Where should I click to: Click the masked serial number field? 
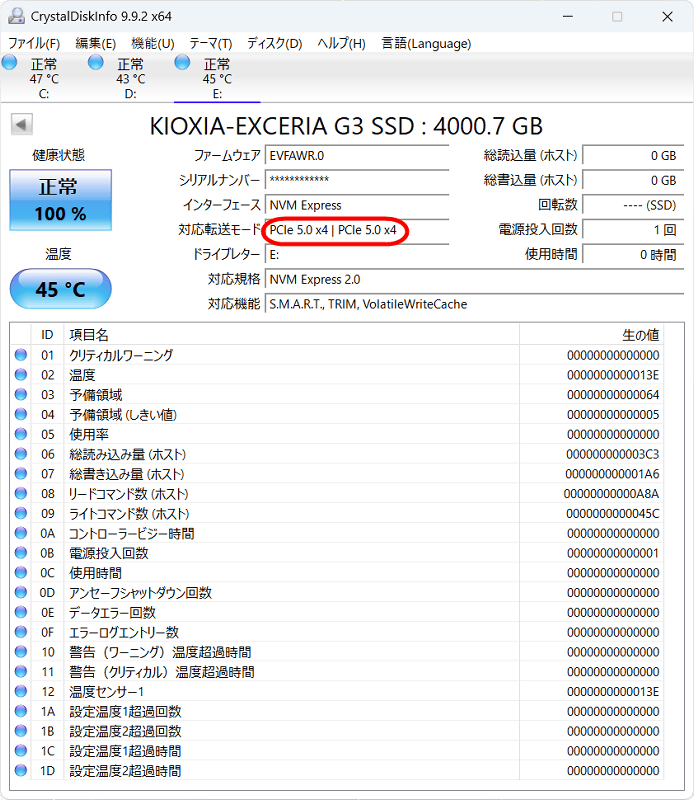pyautogui.click(x=357, y=180)
